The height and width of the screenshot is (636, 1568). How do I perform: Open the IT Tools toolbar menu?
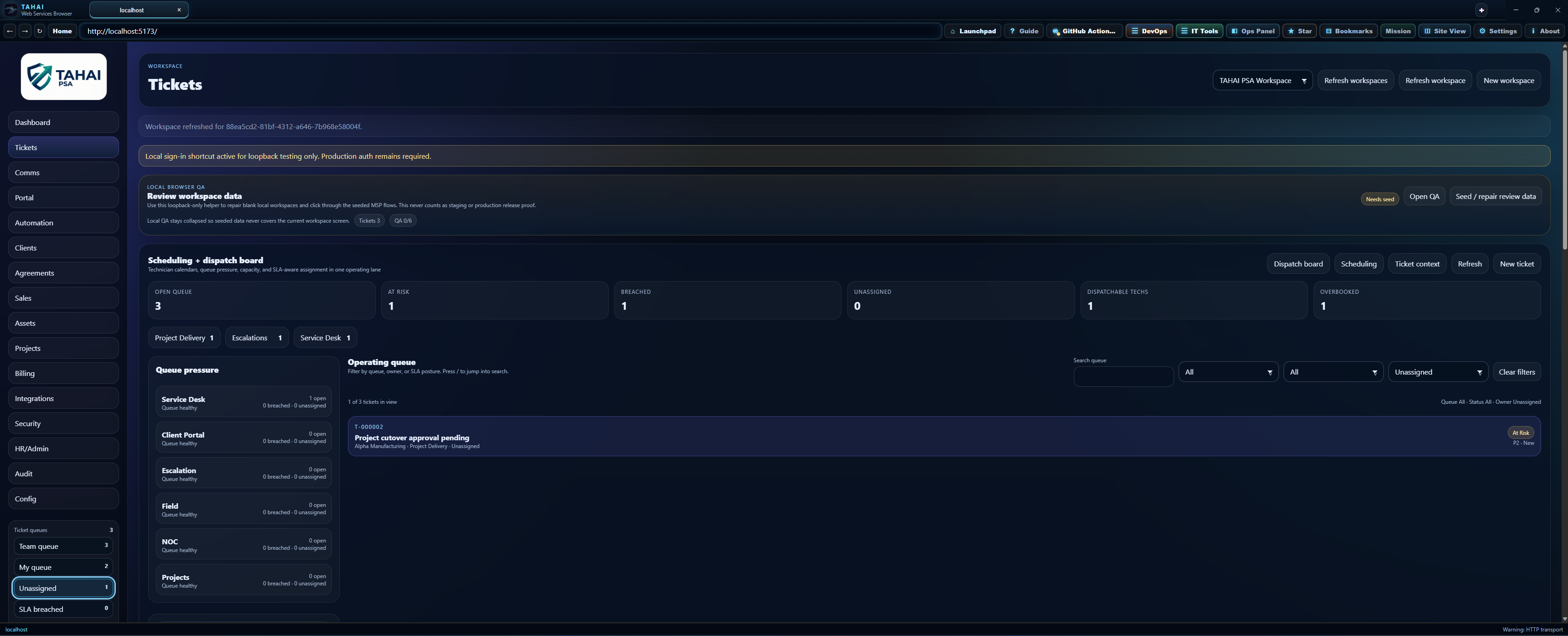click(x=1199, y=31)
